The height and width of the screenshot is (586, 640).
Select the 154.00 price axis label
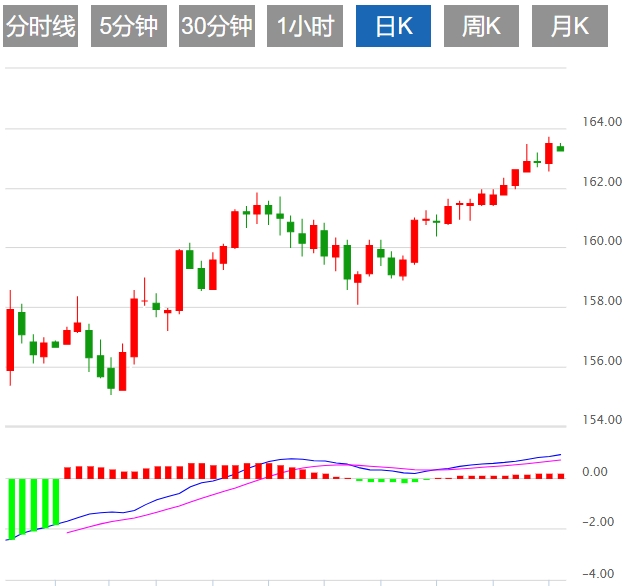599,420
